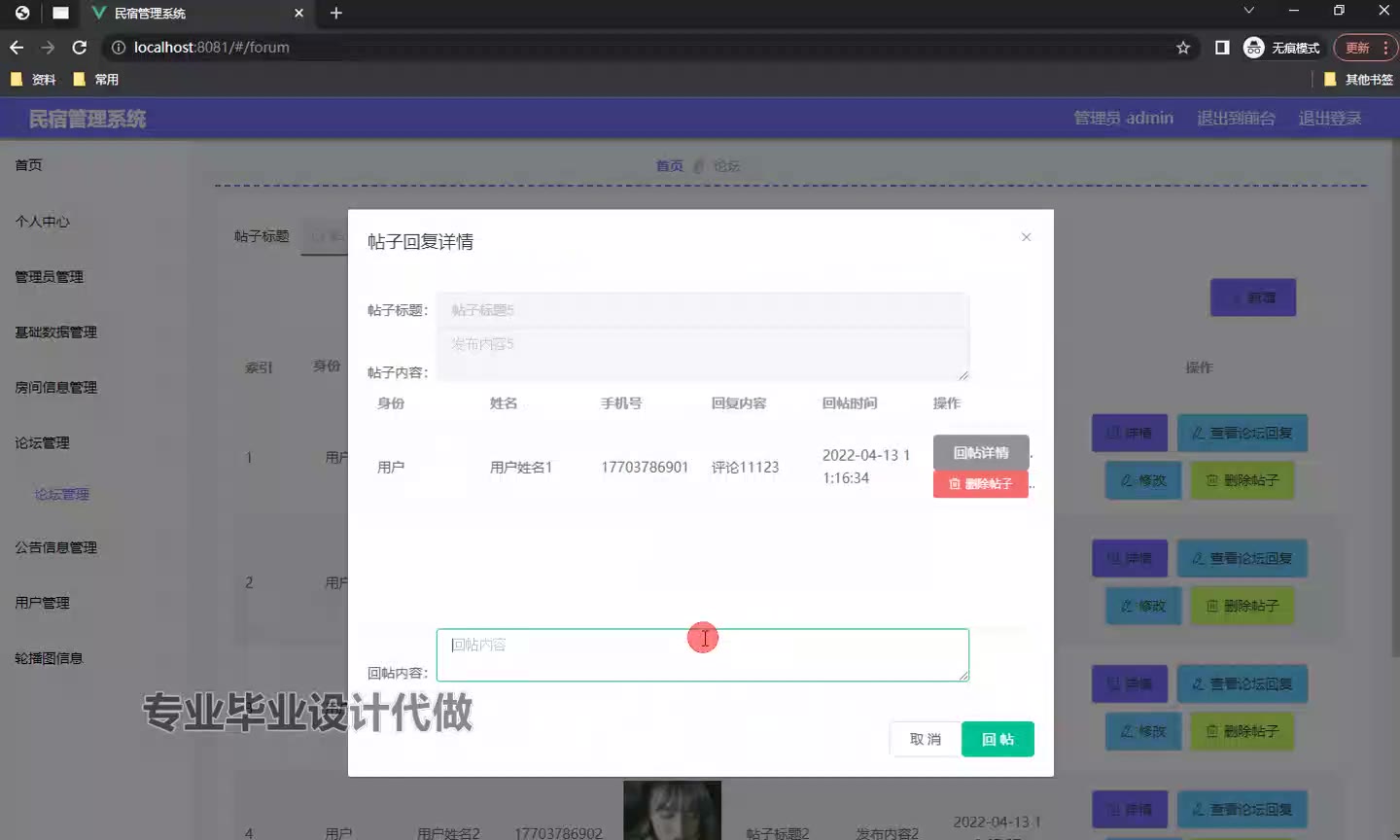The height and width of the screenshot is (840, 1400).
Task: Open the 常用 bookmark folder
Action: pyautogui.click(x=96, y=80)
